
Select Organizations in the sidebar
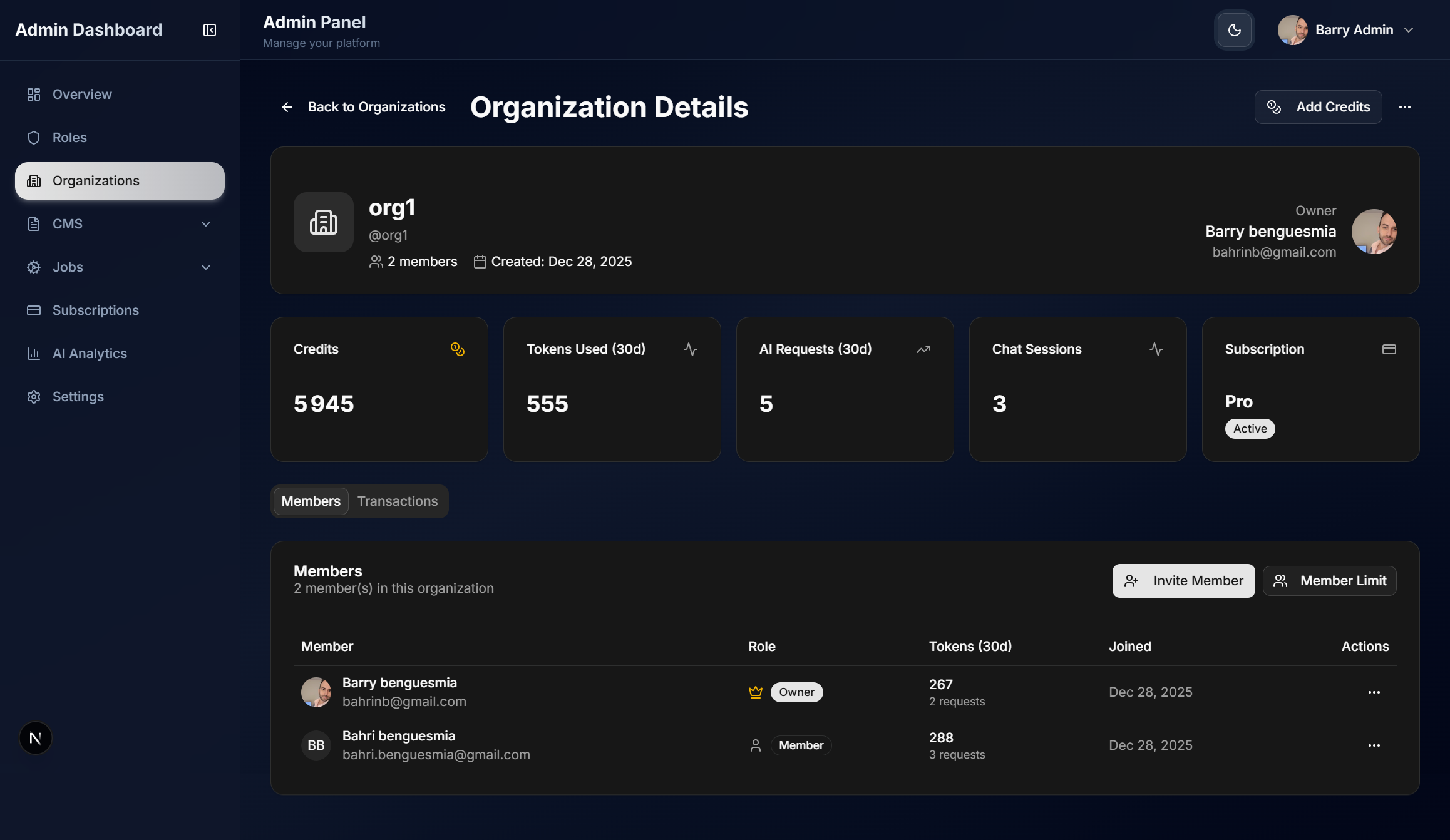coord(120,181)
